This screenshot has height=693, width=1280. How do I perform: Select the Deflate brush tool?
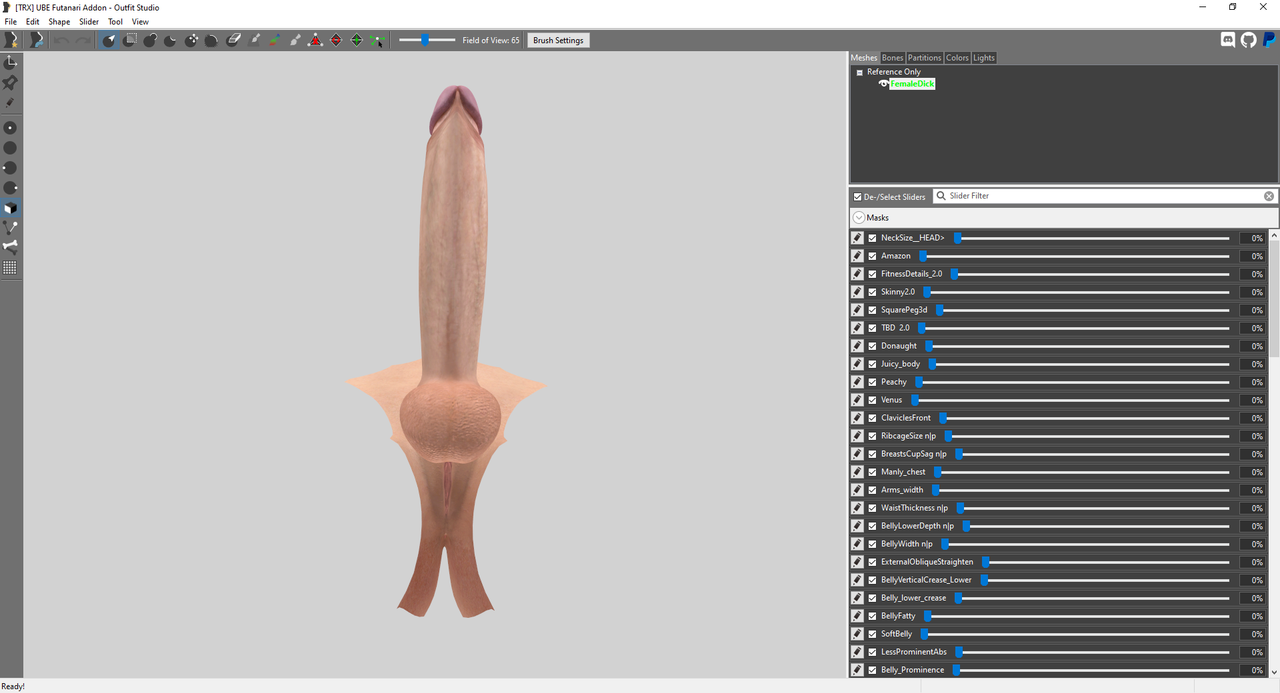click(170, 40)
